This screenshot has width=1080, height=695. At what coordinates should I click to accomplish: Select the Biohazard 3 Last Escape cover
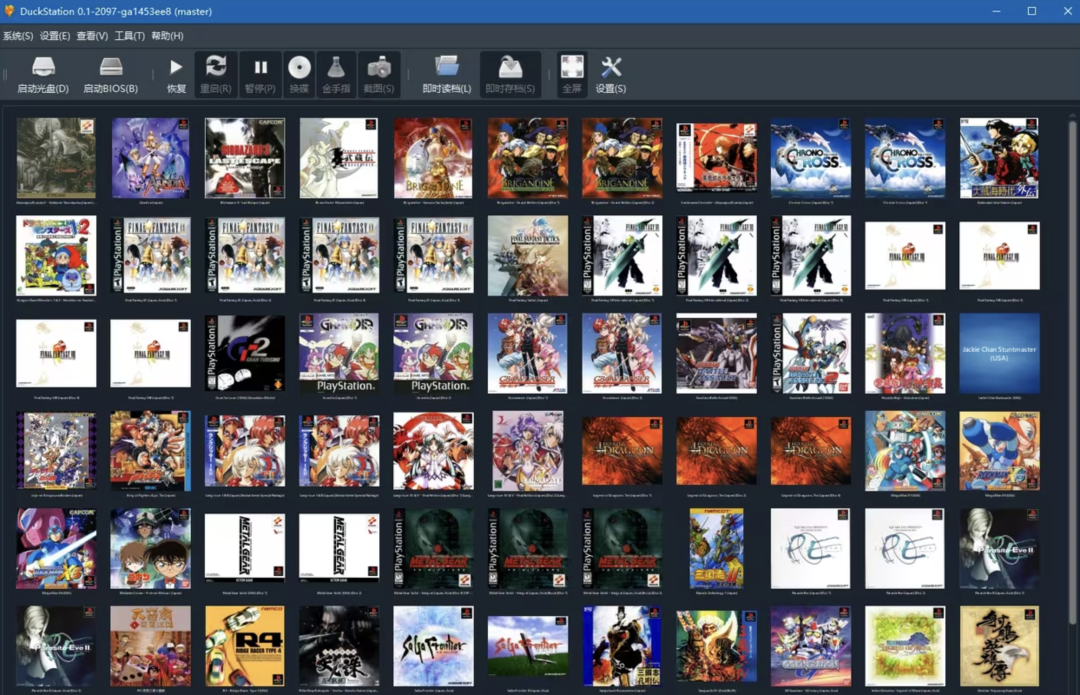coord(245,158)
